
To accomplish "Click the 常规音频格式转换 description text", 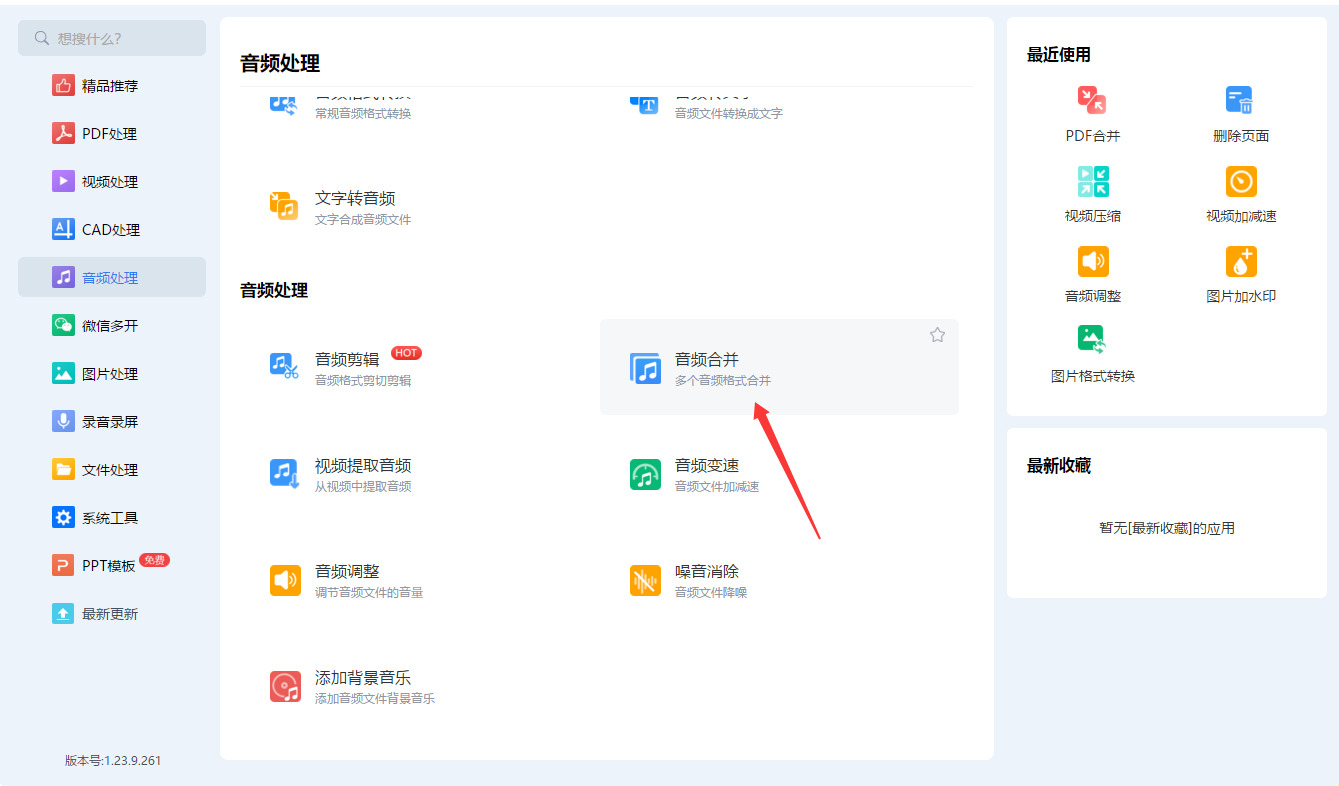I will click(x=363, y=114).
